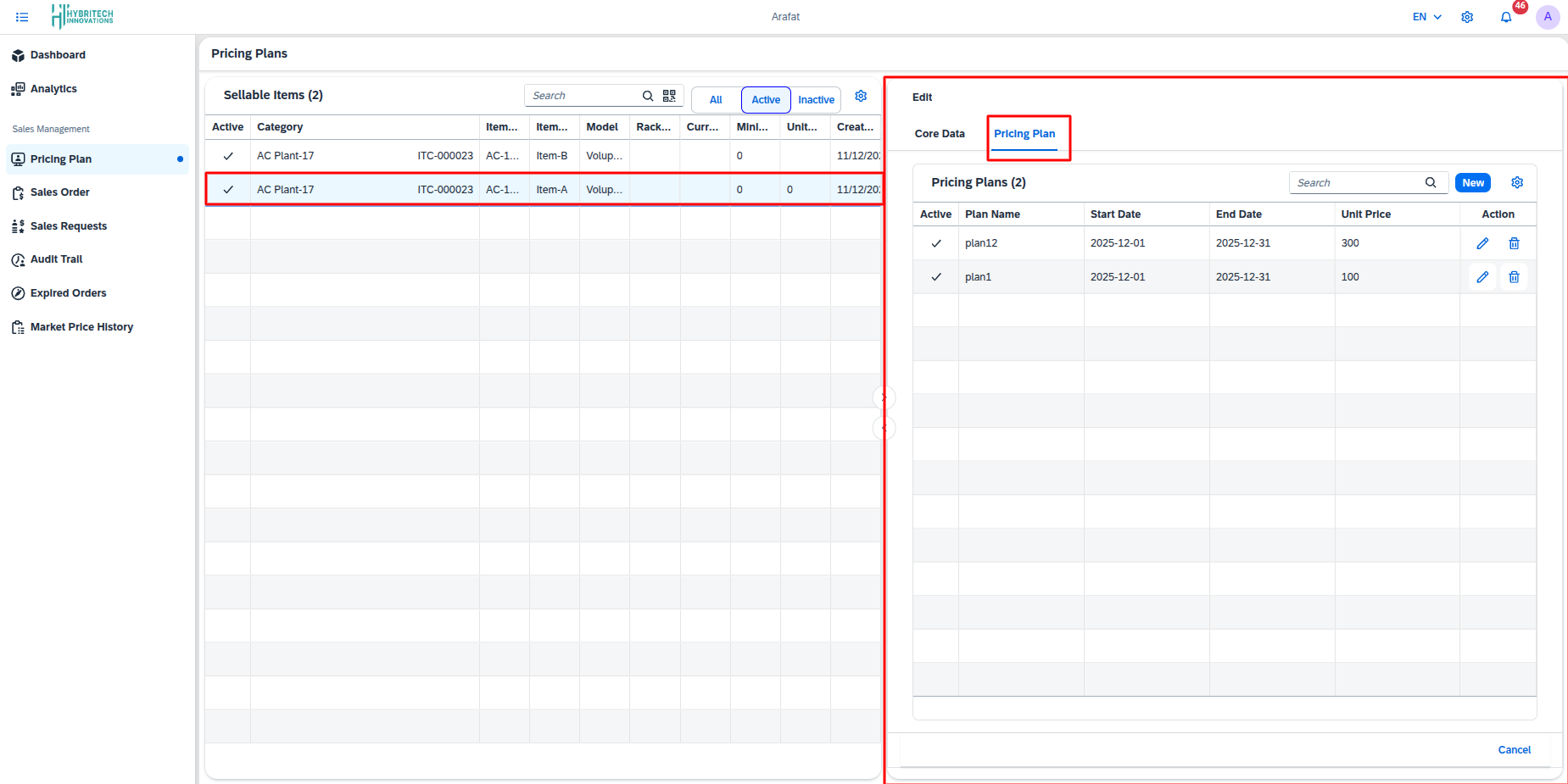The image size is (1568, 784).
Task: Check notifications via the bell icon
Action: click(x=1506, y=17)
